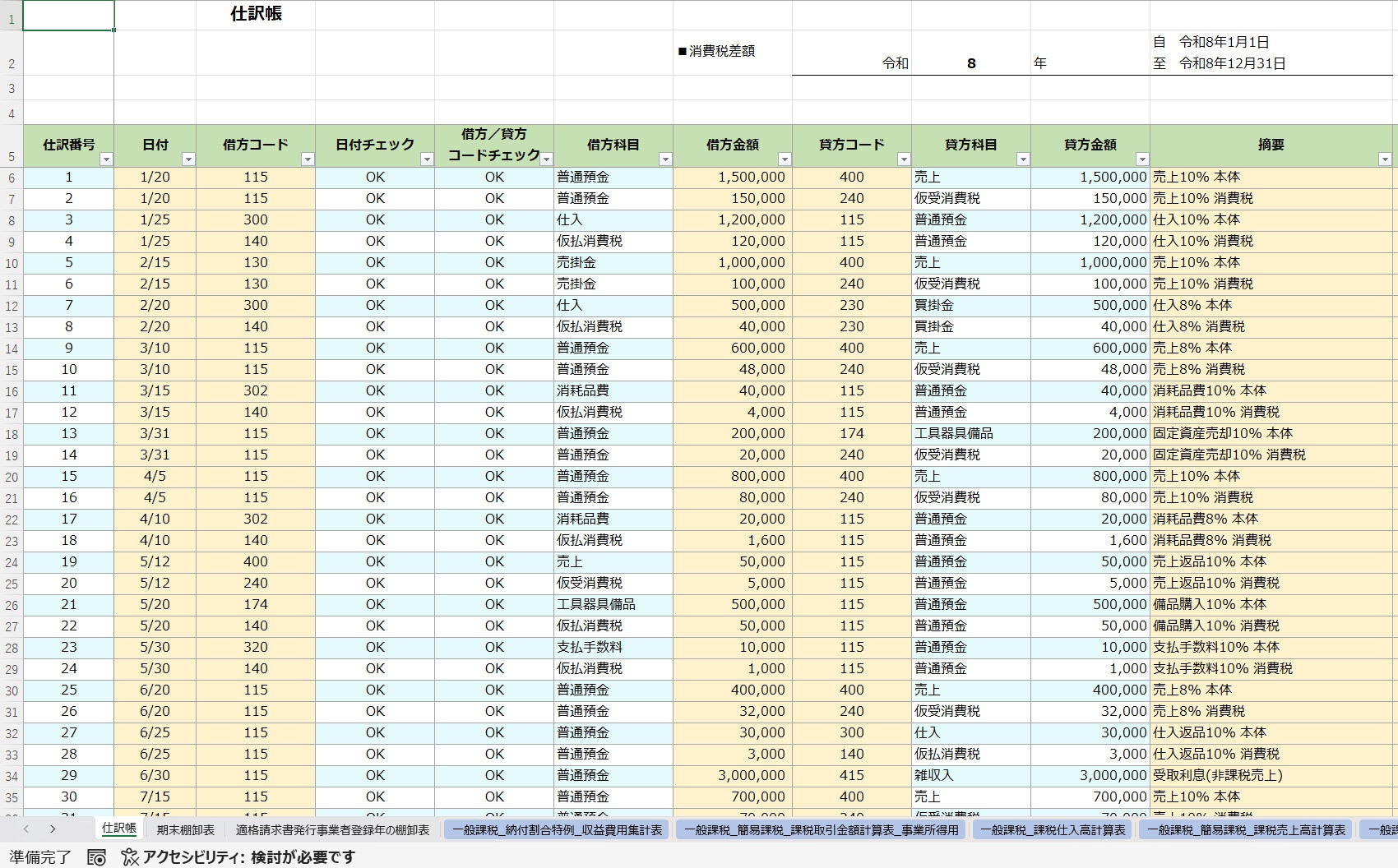Click the 工具器具備品 cell in 貸方科目 column
The image size is (1398, 868).
click(971, 433)
